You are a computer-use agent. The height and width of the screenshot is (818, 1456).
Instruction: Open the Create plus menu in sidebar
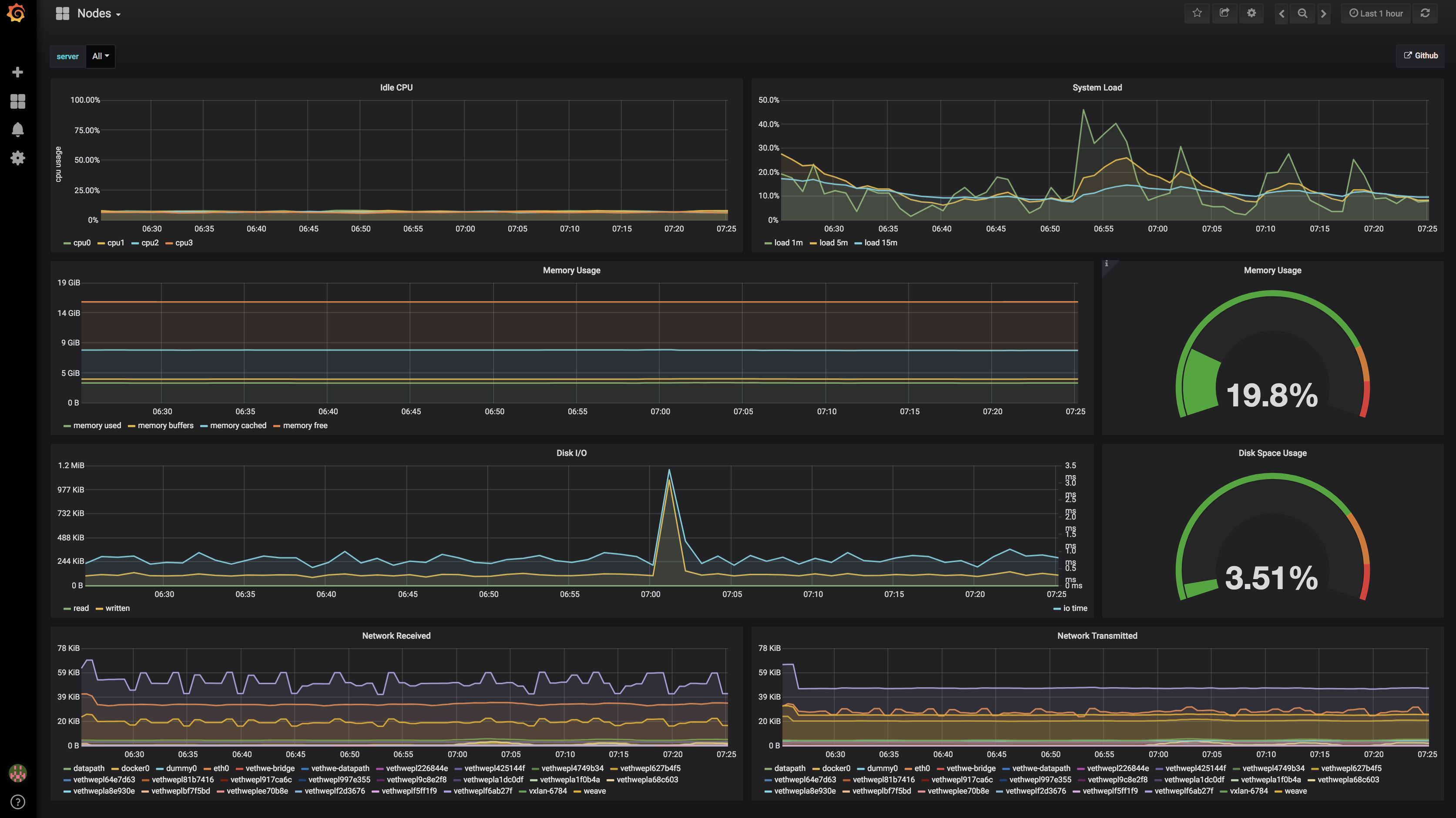17,72
